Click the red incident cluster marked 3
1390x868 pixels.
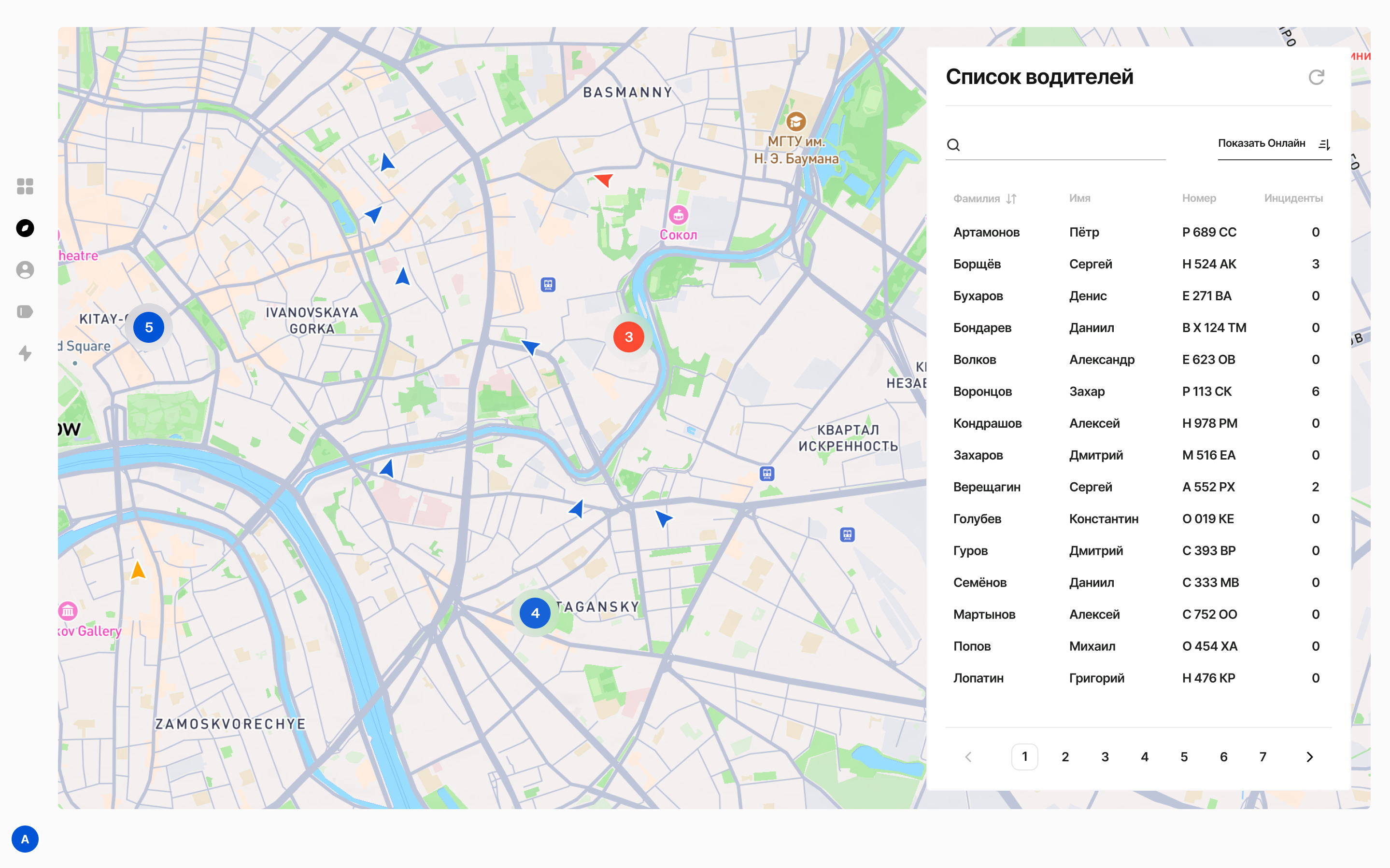click(629, 337)
